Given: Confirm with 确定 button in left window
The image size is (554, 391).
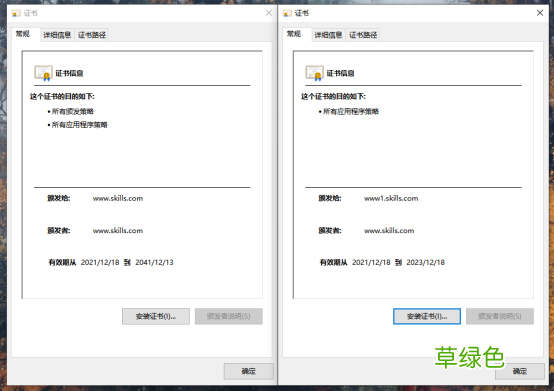Looking at the screenshot, I should [x=248, y=371].
